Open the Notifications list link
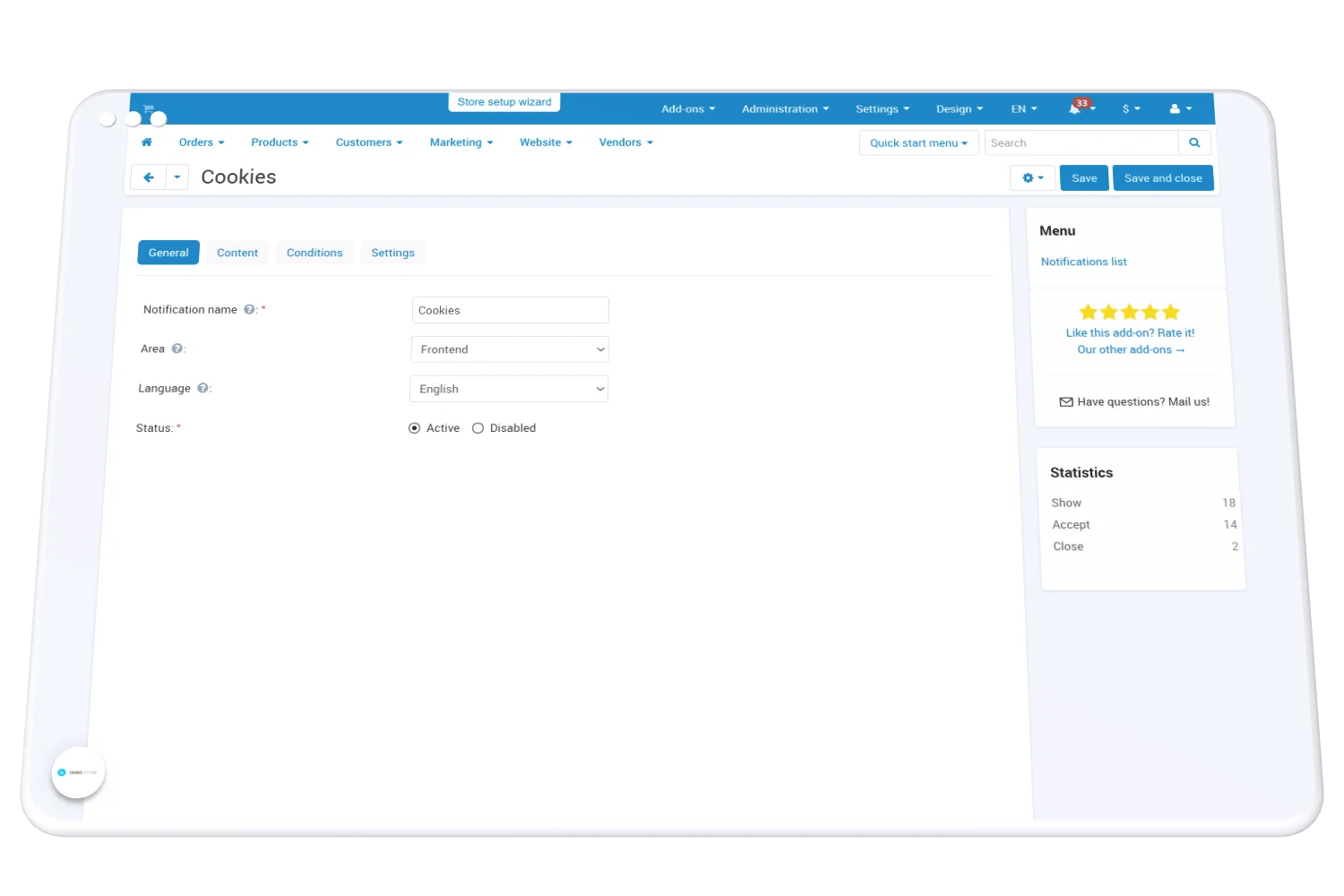Screen dimensions: 1344x896 pyautogui.click(x=1083, y=262)
